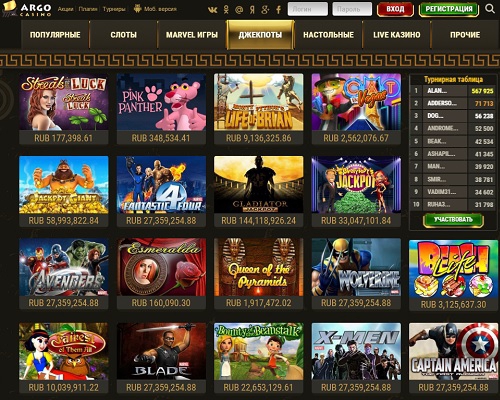
Task: Click the green Регистрация button
Action: coord(449,9)
